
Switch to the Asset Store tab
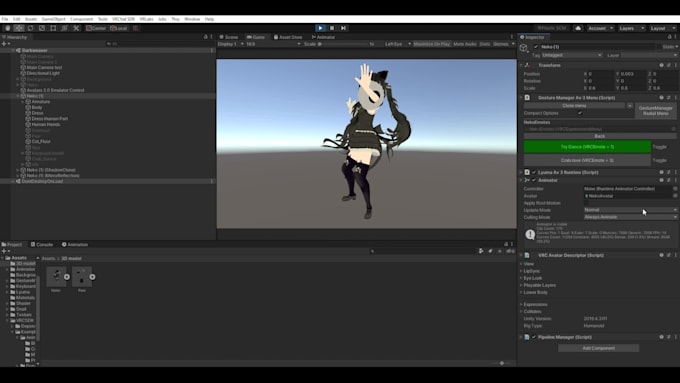[x=288, y=37]
